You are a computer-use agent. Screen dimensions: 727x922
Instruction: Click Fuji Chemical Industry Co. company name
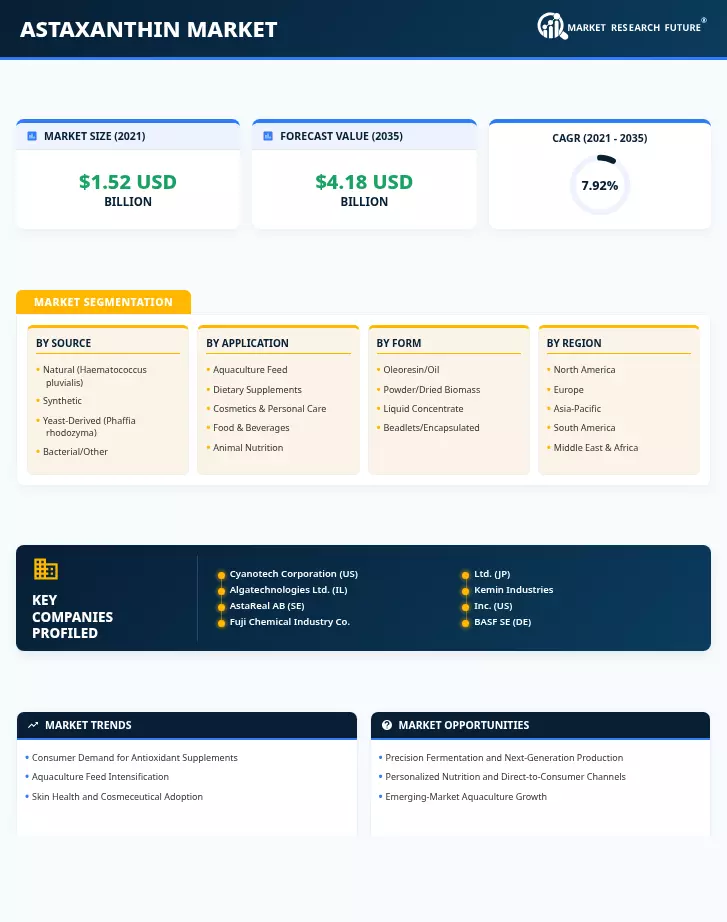pos(289,622)
